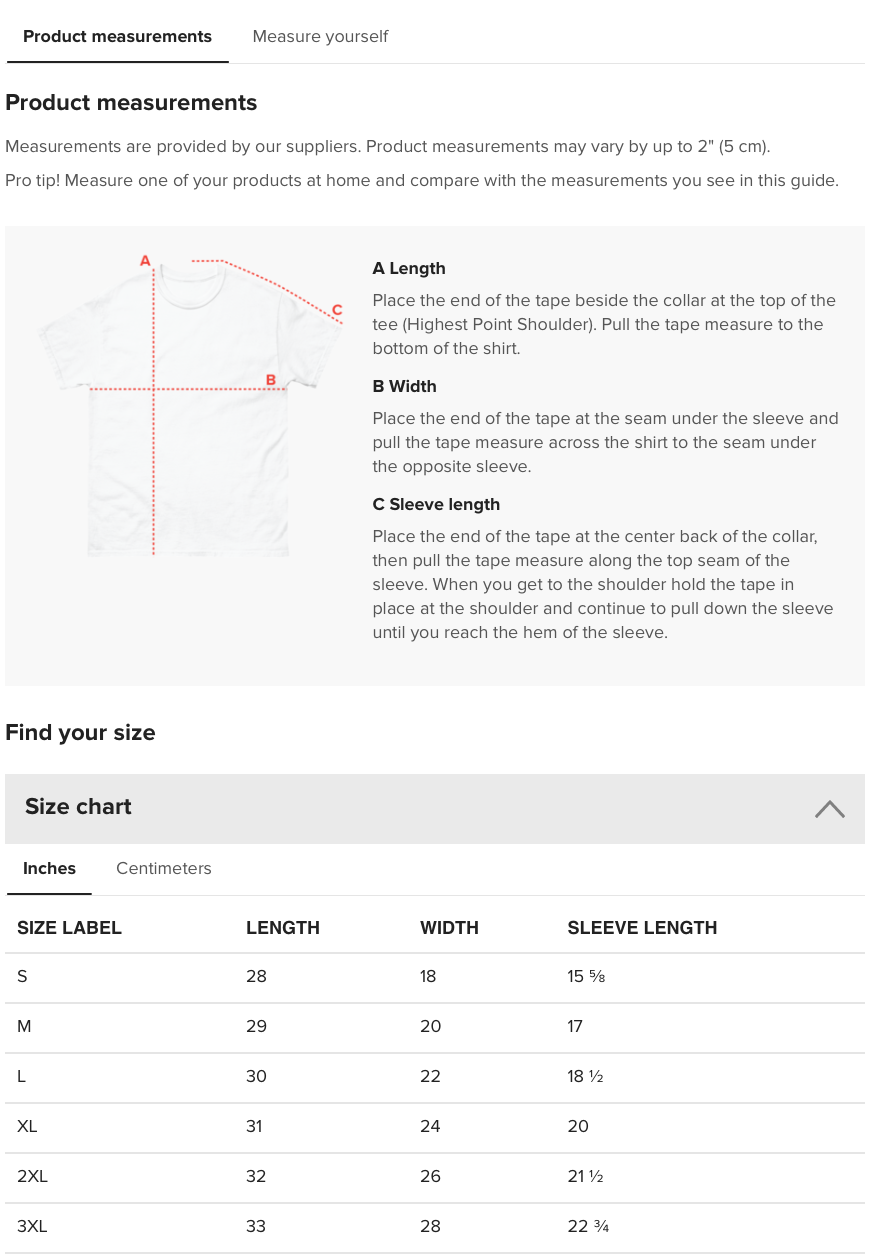Collapse the Size chart chevron arrow
The height and width of the screenshot is (1254, 876).
click(x=829, y=809)
